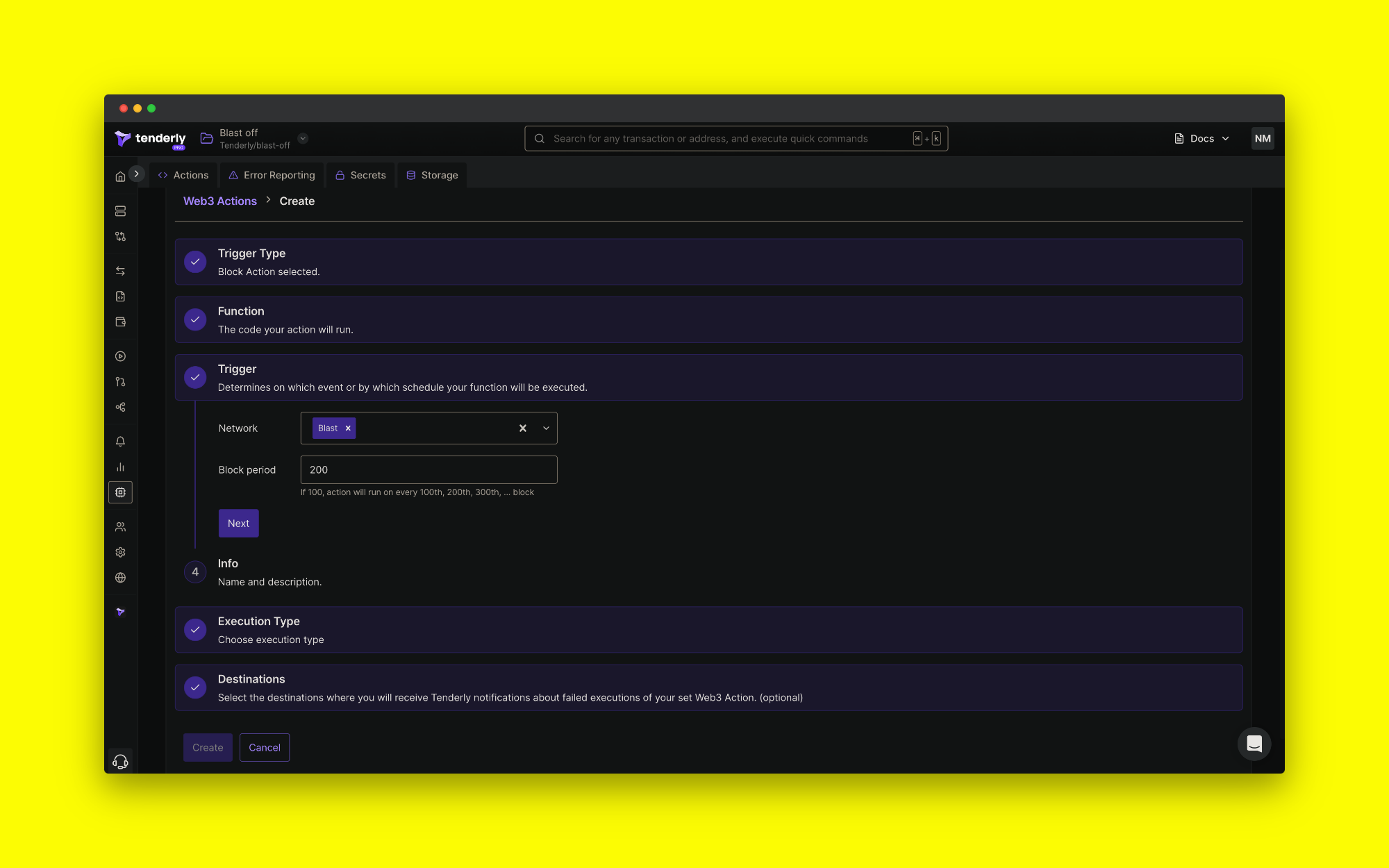Remove the Blast network tag
The width and height of the screenshot is (1389, 868).
(348, 428)
